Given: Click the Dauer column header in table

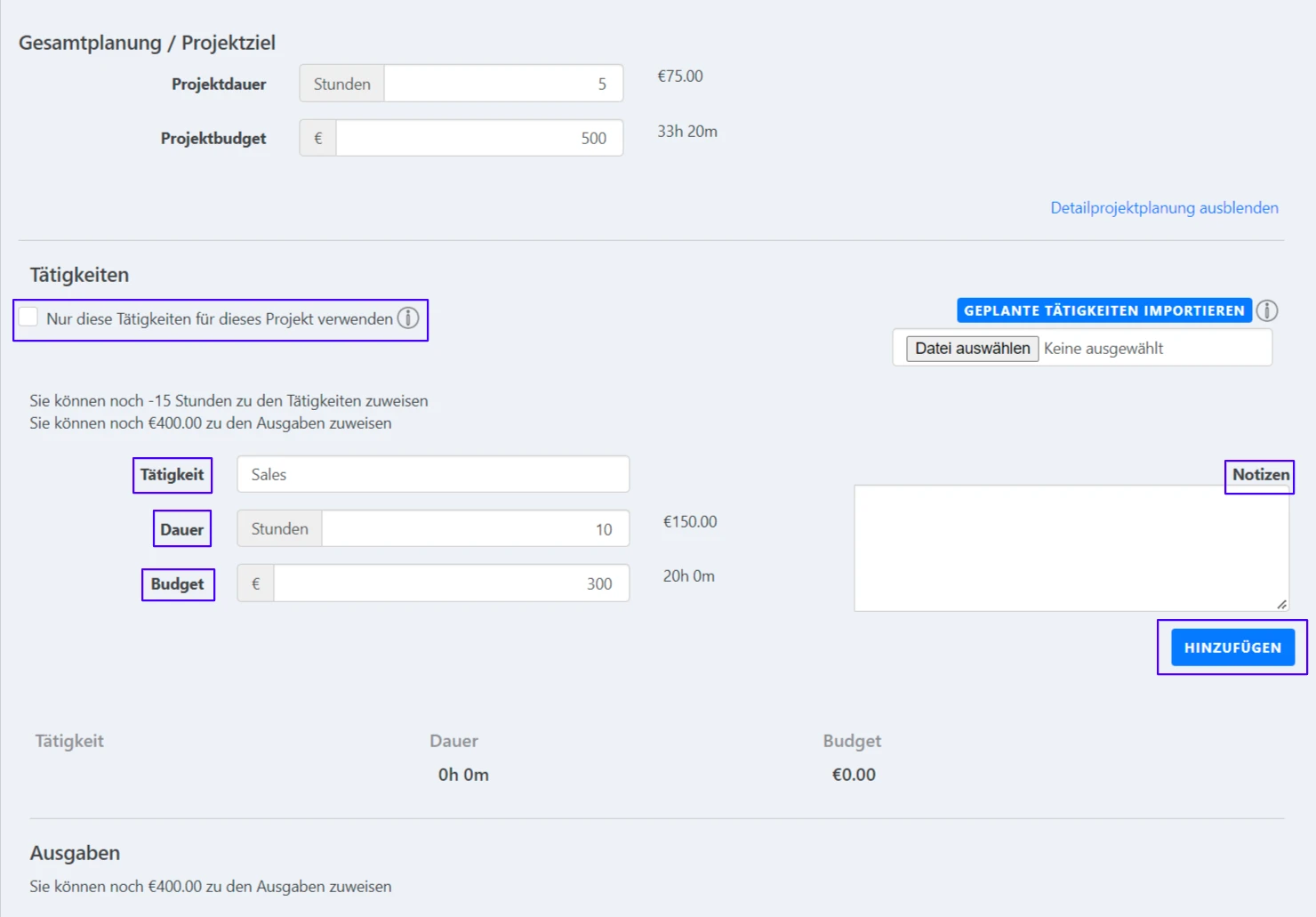Looking at the screenshot, I should 453,741.
